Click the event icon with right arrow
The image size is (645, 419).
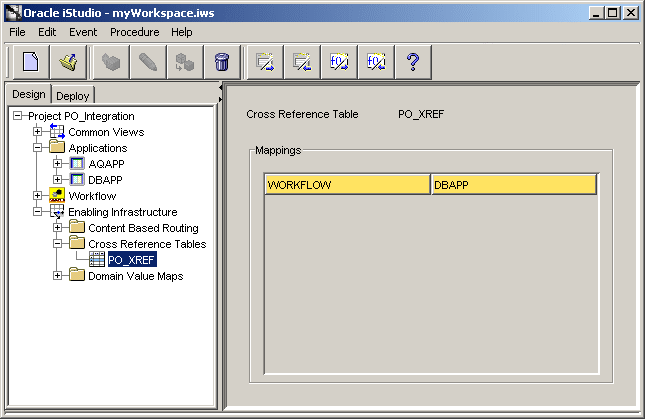pos(265,62)
